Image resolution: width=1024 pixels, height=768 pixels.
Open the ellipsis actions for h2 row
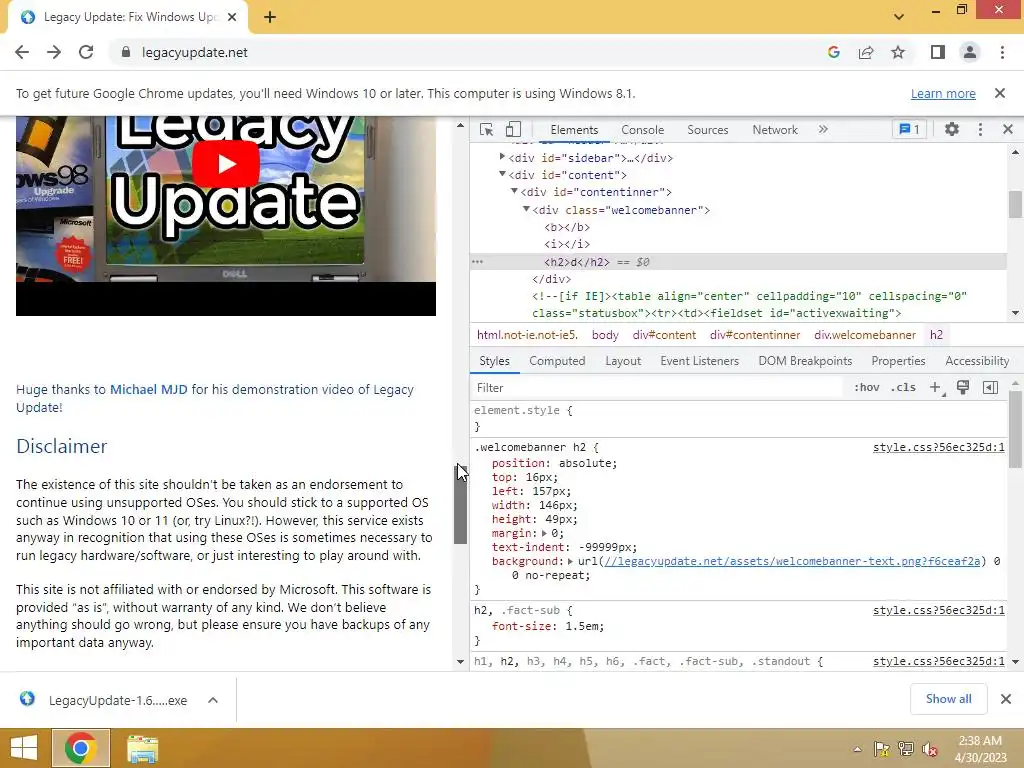click(x=477, y=262)
